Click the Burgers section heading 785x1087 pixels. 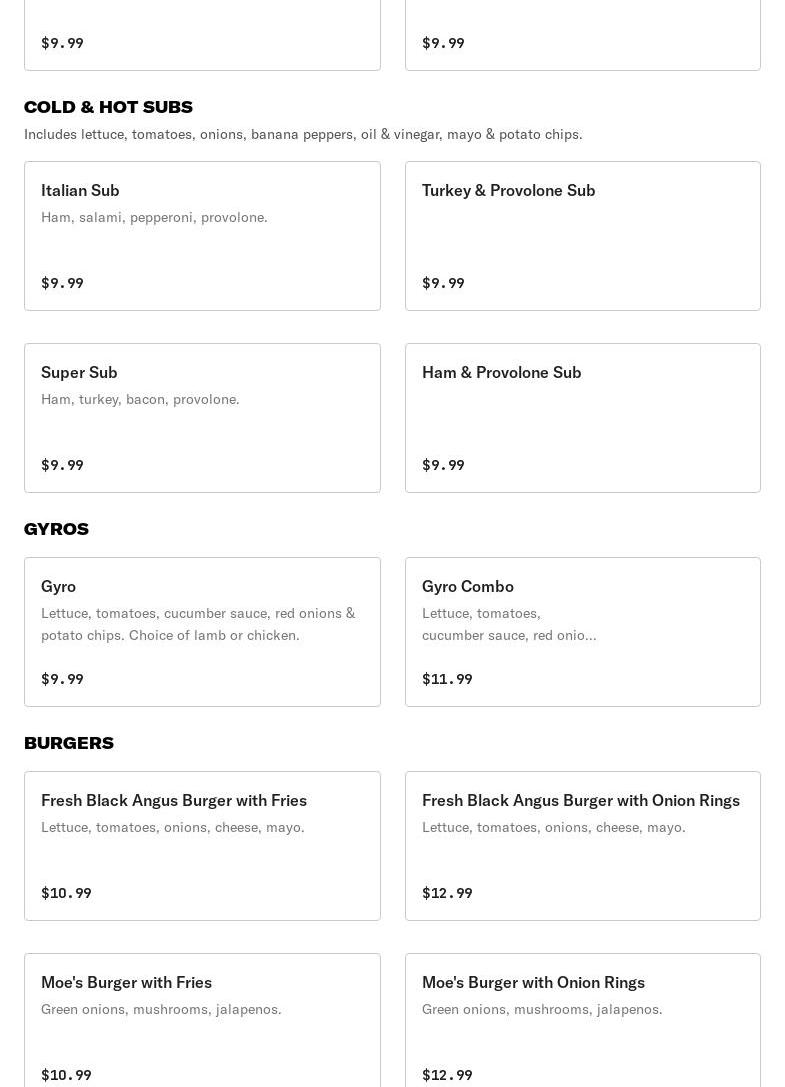pos(68,743)
